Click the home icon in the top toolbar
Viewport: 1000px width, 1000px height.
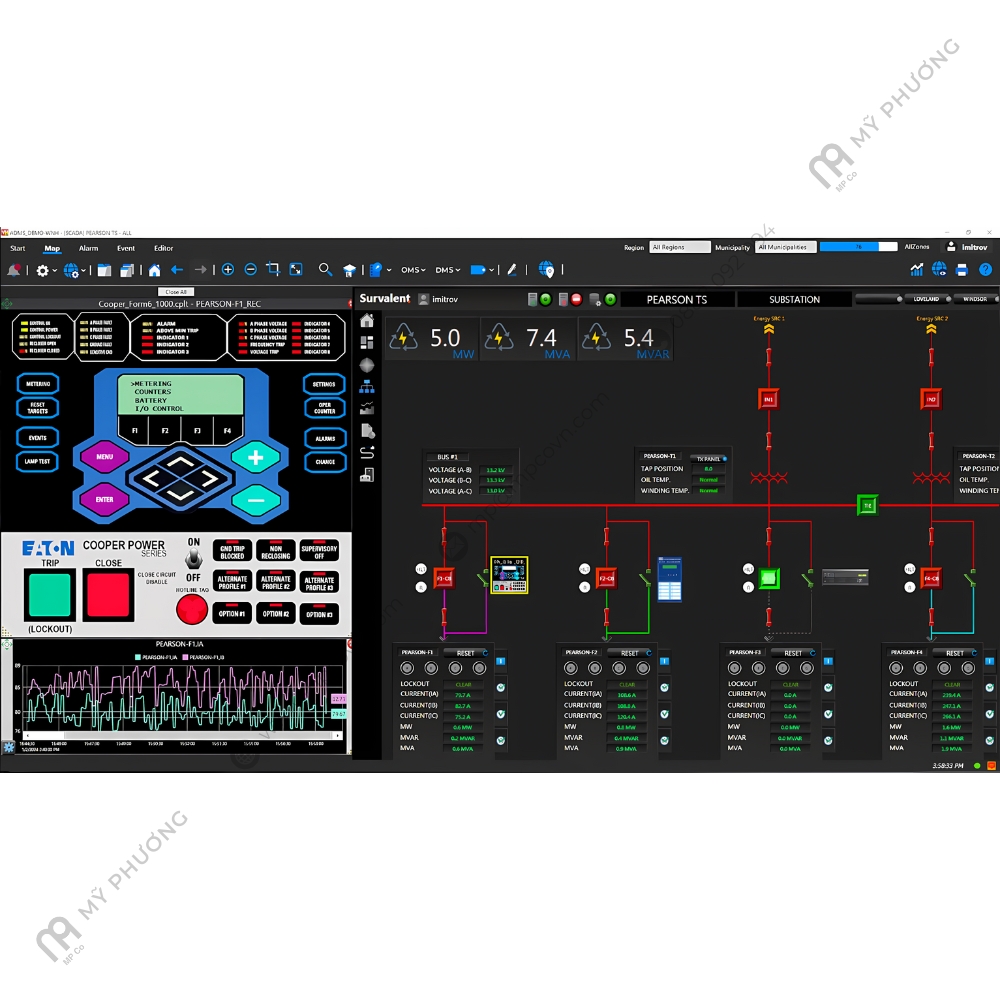(x=154, y=270)
